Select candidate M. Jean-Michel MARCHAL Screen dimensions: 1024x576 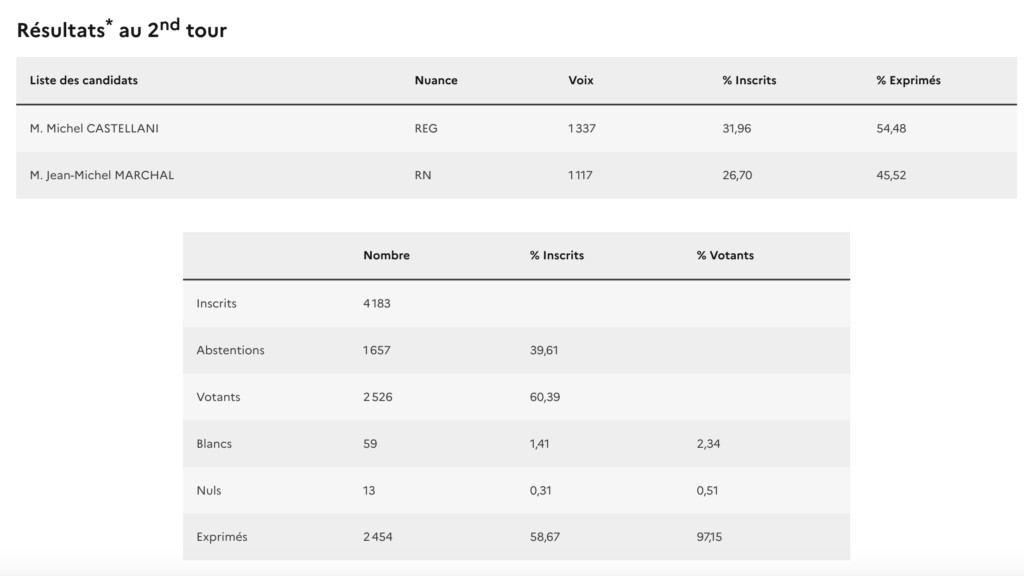click(x=102, y=175)
